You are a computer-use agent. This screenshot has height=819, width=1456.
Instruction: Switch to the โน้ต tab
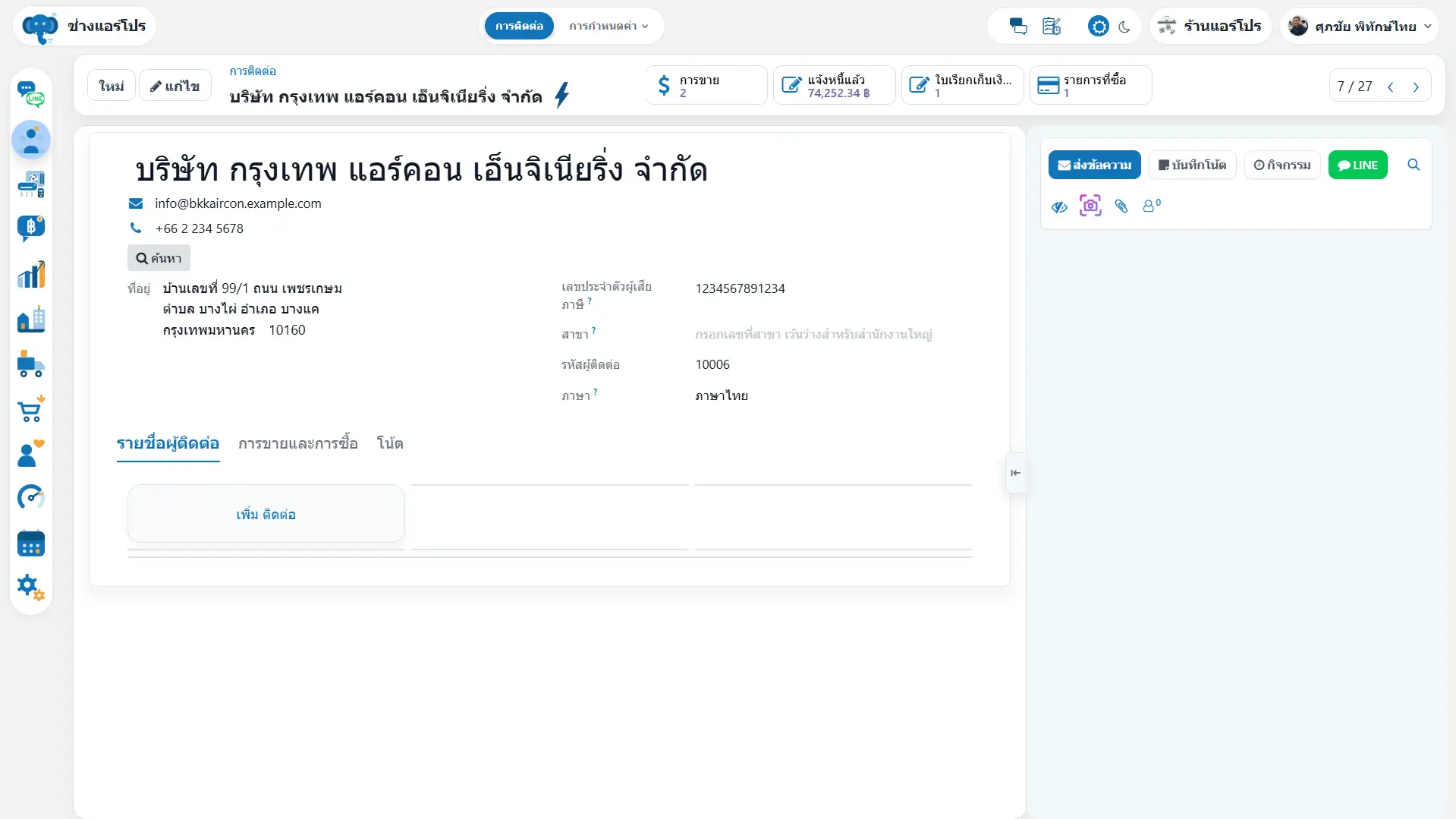coord(390,443)
